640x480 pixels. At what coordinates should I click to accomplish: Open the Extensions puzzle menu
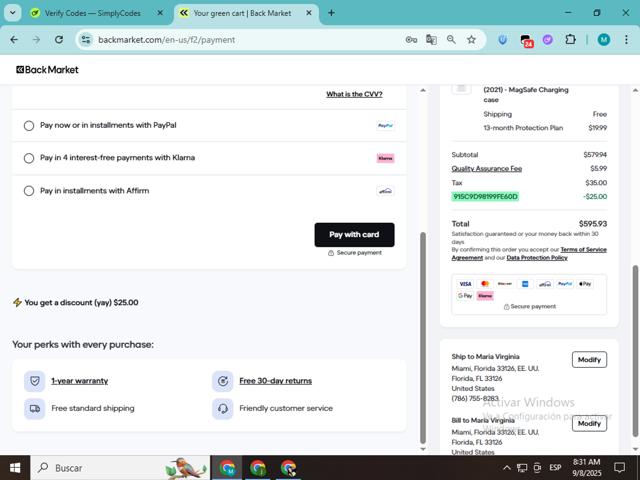pos(571,40)
